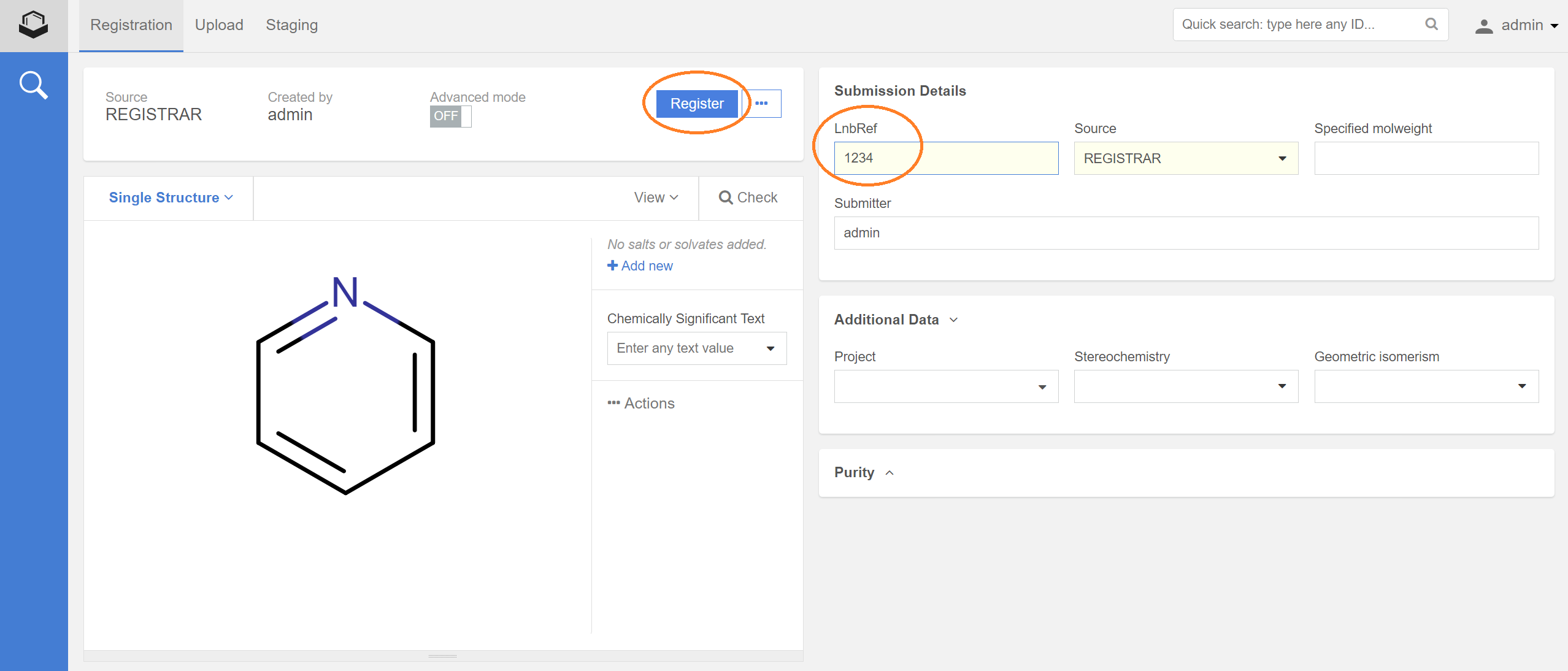Click the structure panel bottom resize handle
The height and width of the screenshot is (671, 1568).
pyautogui.click(x=442, y=656)
